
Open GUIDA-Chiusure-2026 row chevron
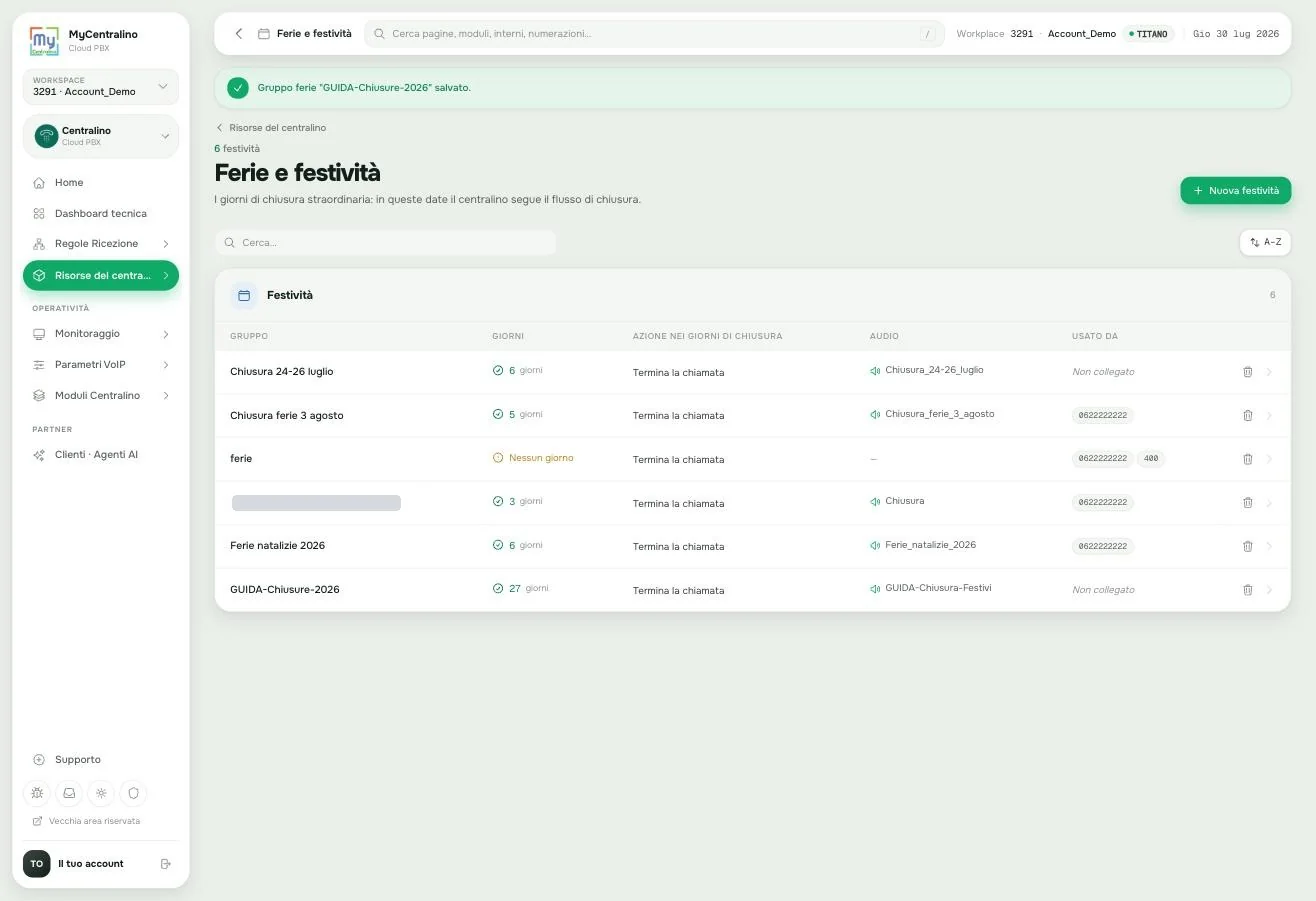1270,590
